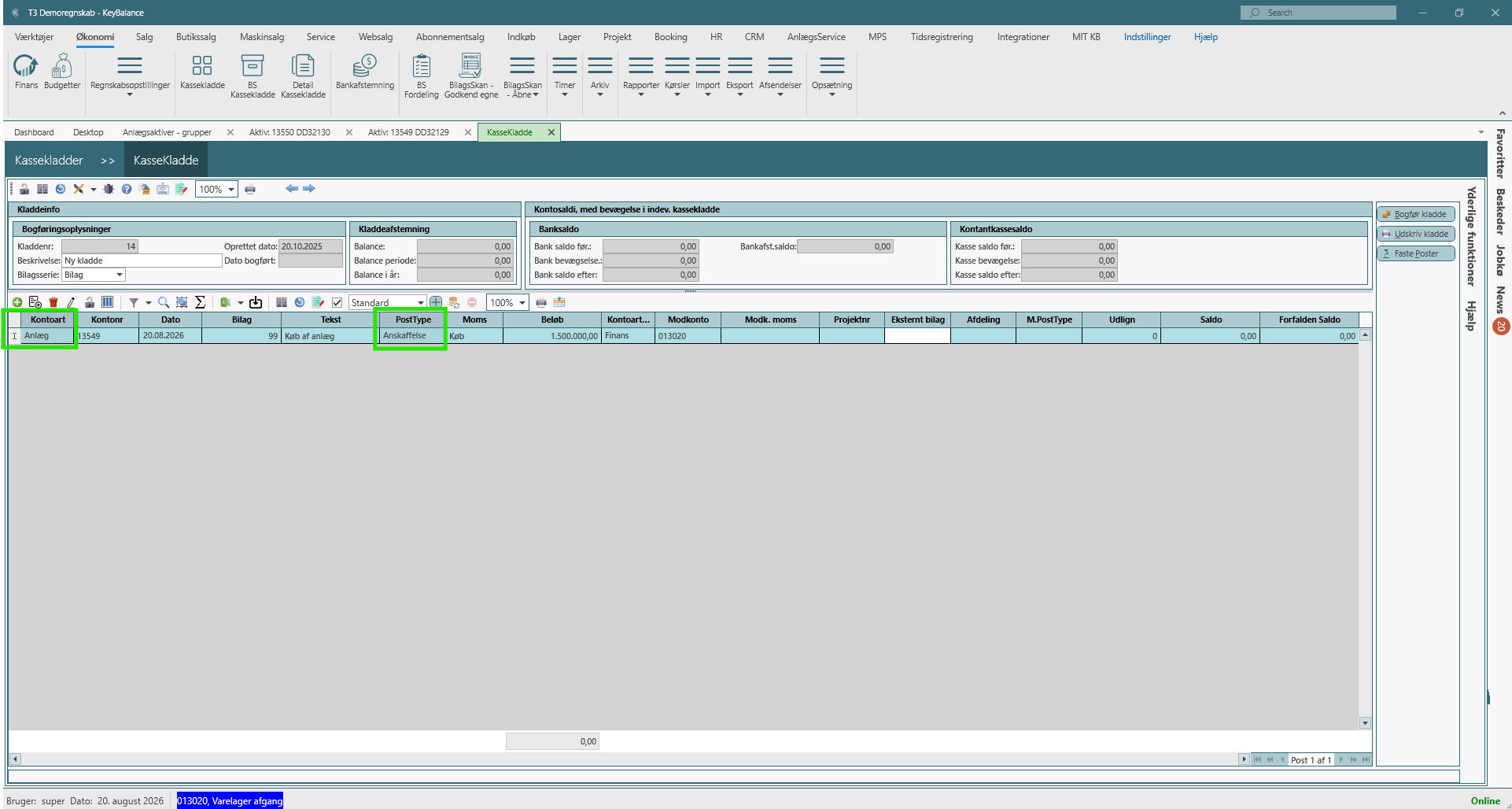Screen dimensions: 1512x809
Task: Click the copy-line document icon with plus
Action: click(35, 302)
